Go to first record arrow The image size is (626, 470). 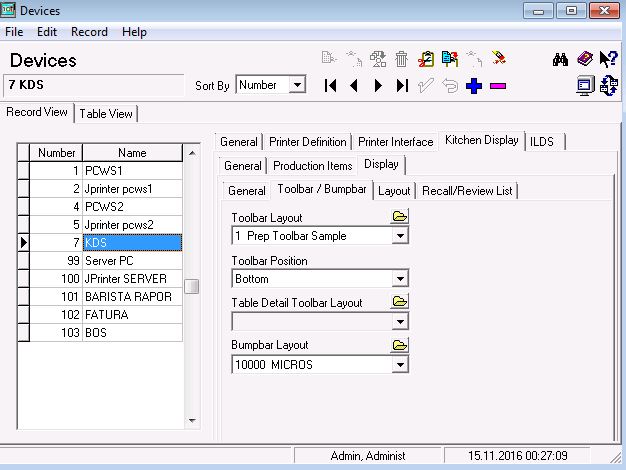331,85
